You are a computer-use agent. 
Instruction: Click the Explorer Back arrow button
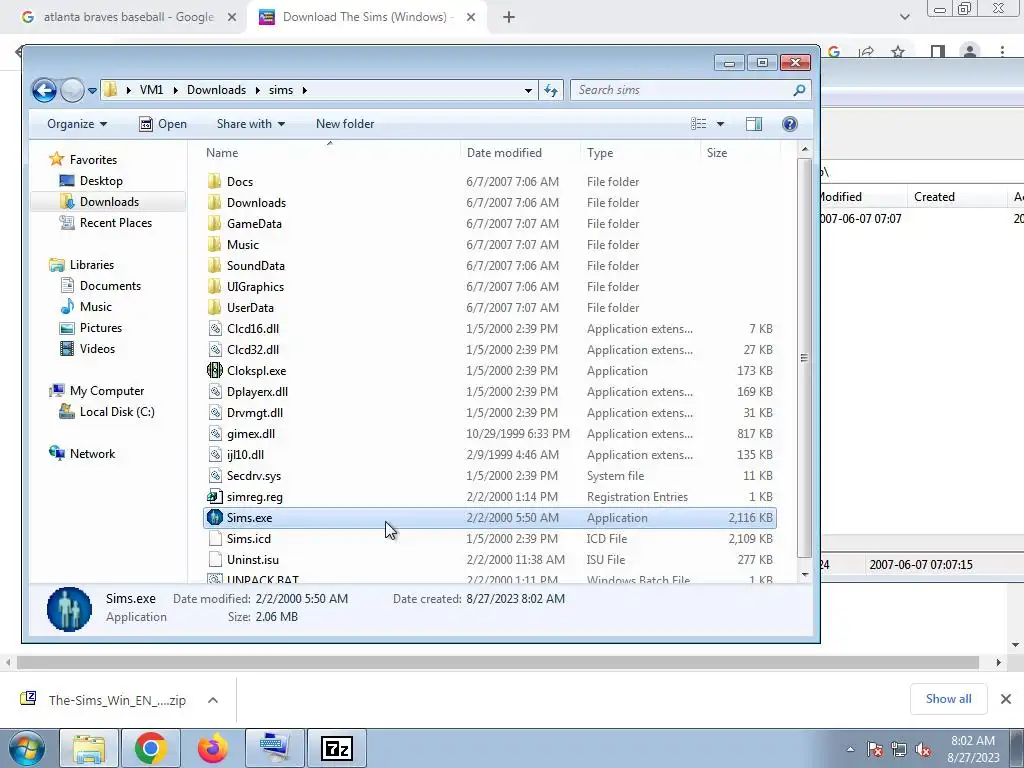tap(44, 90)
